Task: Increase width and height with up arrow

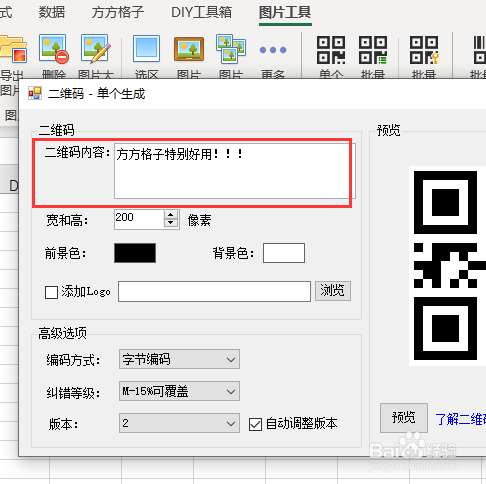Action: [171, 215]
